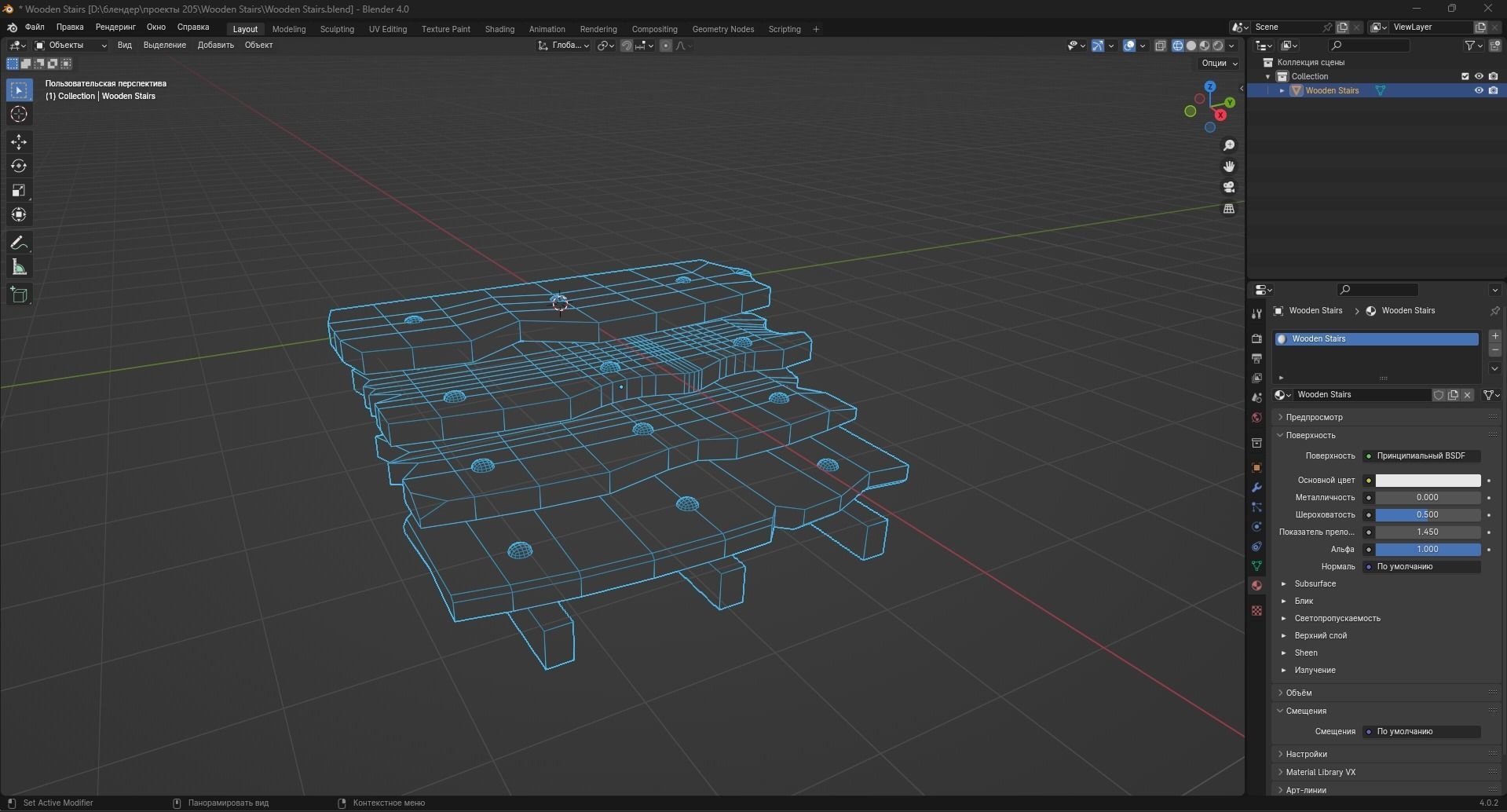
Task: Open the Output properties tab
Action: click(x=1256, y=358)
